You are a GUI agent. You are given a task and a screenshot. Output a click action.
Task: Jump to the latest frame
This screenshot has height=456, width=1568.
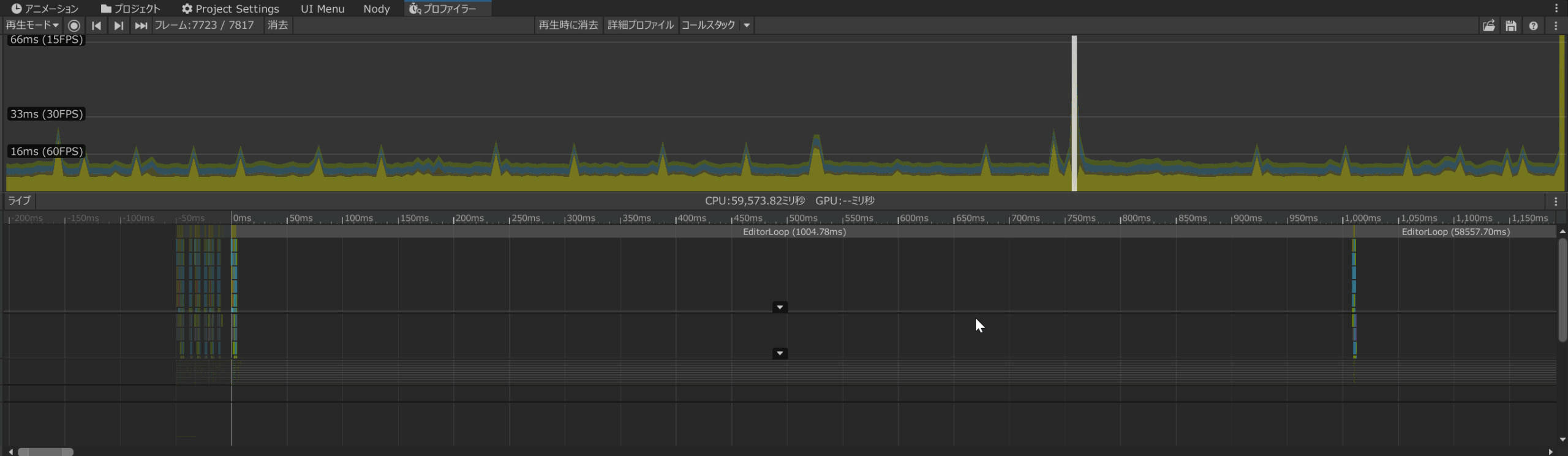click(x=141, y=26)
